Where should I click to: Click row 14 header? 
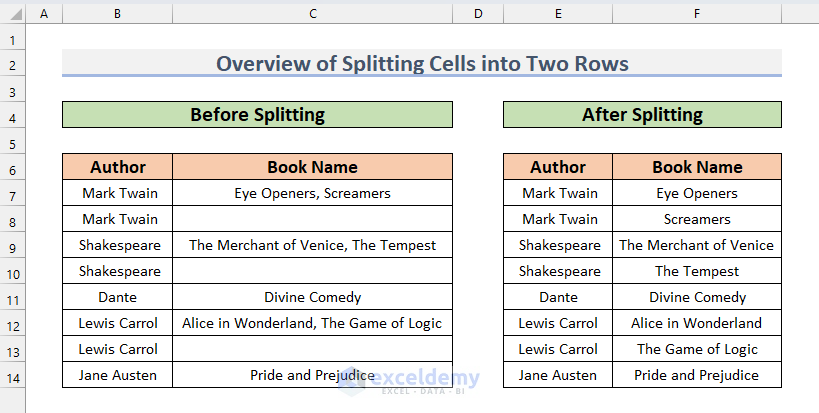click(x=13, y=375)
